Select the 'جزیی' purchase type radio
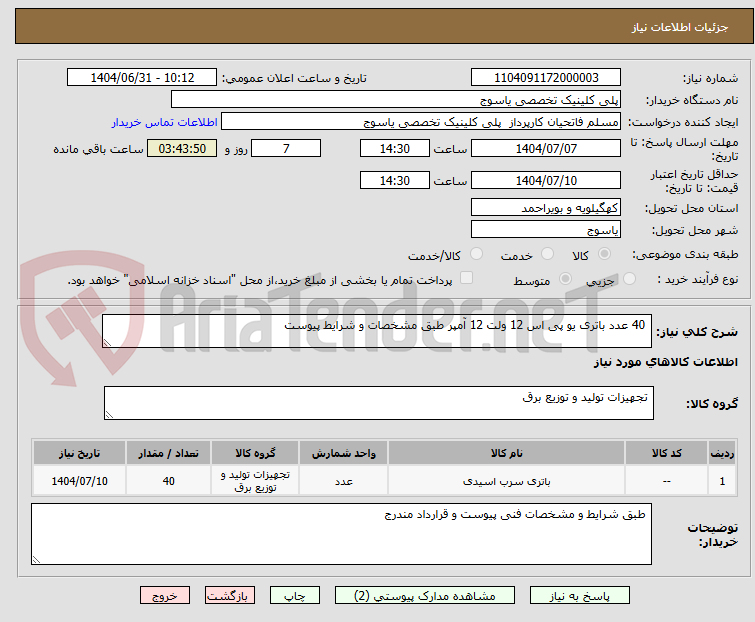This screenshot has width=755, height=622. point(629,279)
